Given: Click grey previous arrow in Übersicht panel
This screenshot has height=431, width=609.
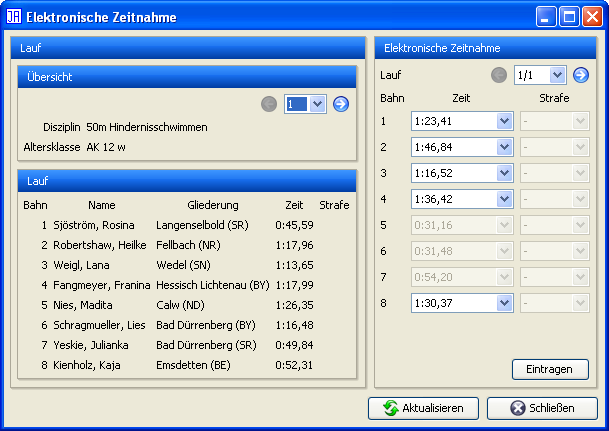Looking at the screenshot, I should click(269, 104).
